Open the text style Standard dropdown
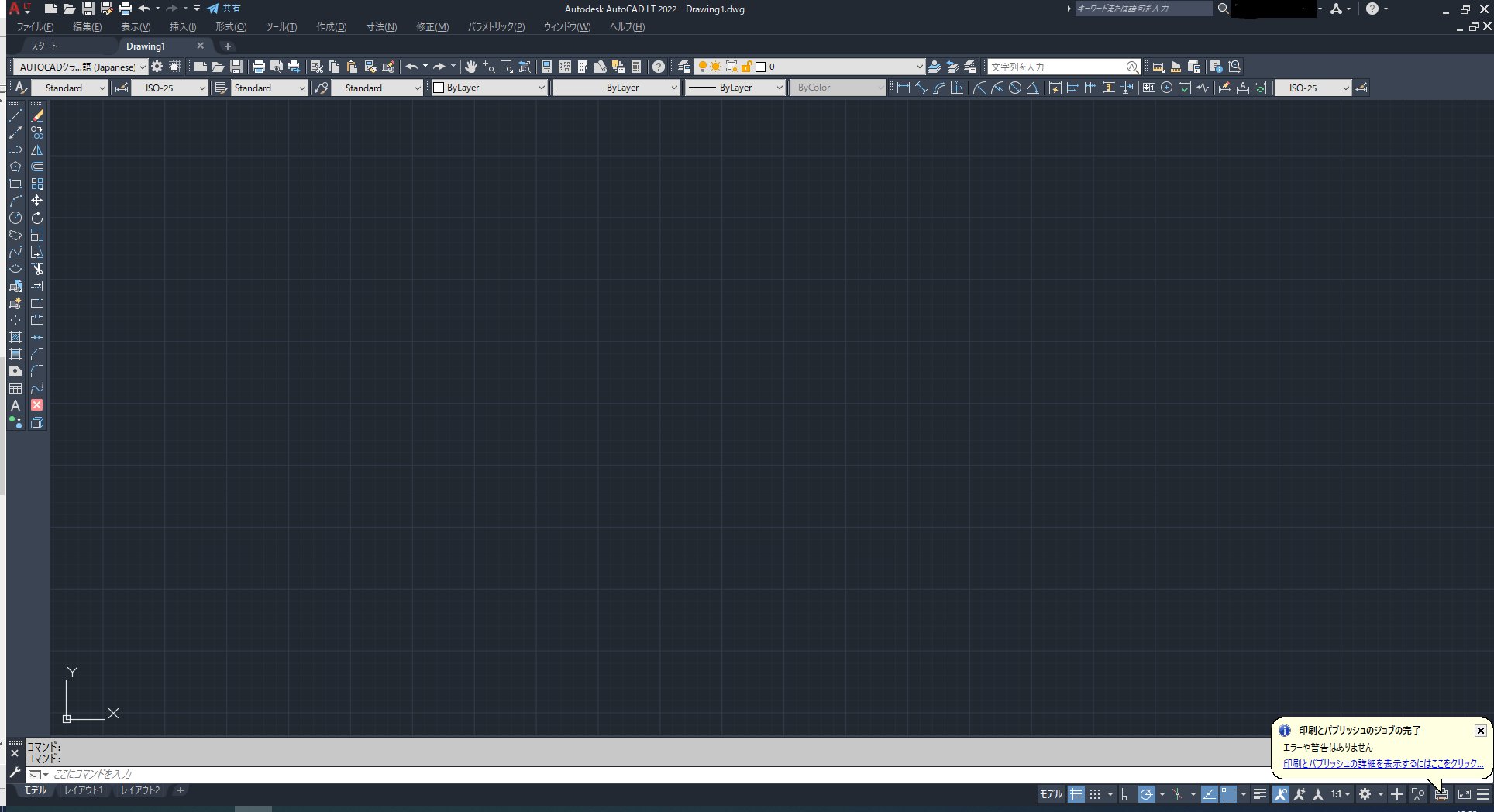Viewport: 1494px width, 812px height. click(71, 88)
